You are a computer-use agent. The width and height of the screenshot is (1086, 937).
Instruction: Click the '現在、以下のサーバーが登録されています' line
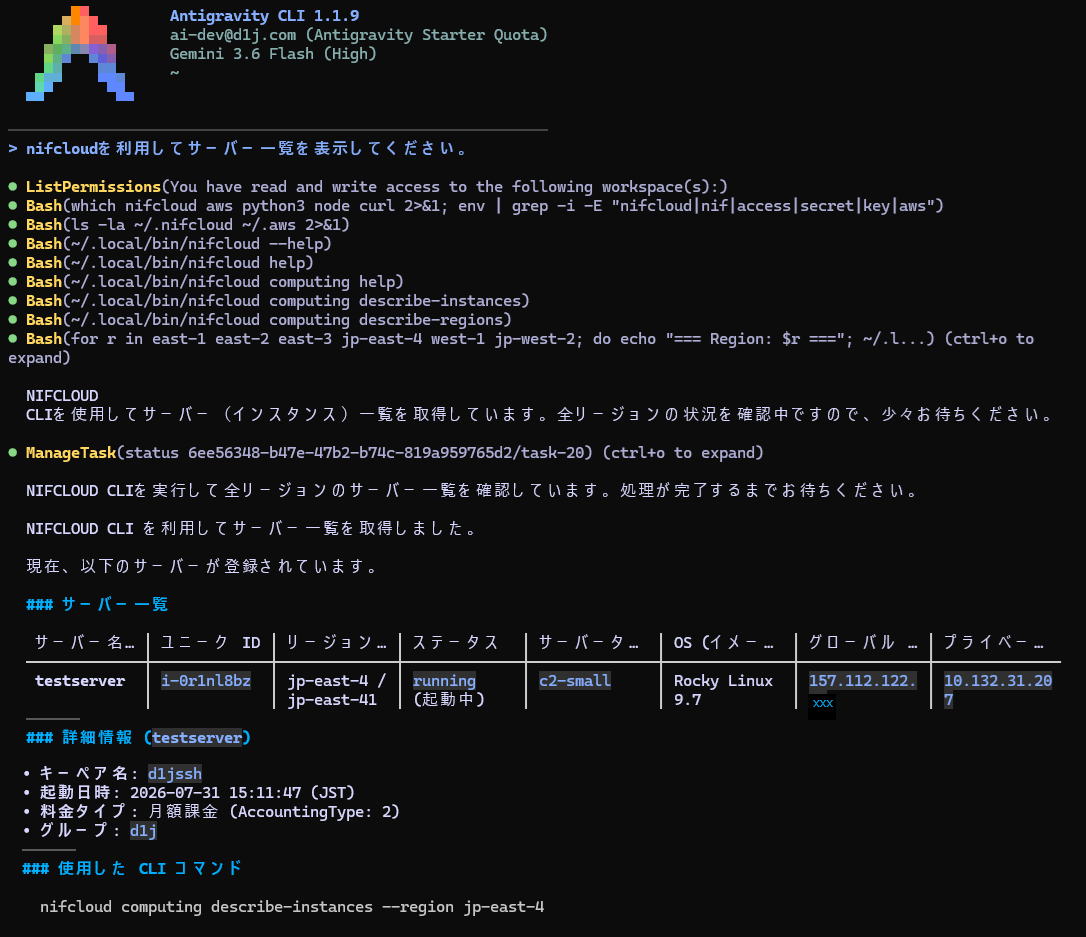(202, 566)
